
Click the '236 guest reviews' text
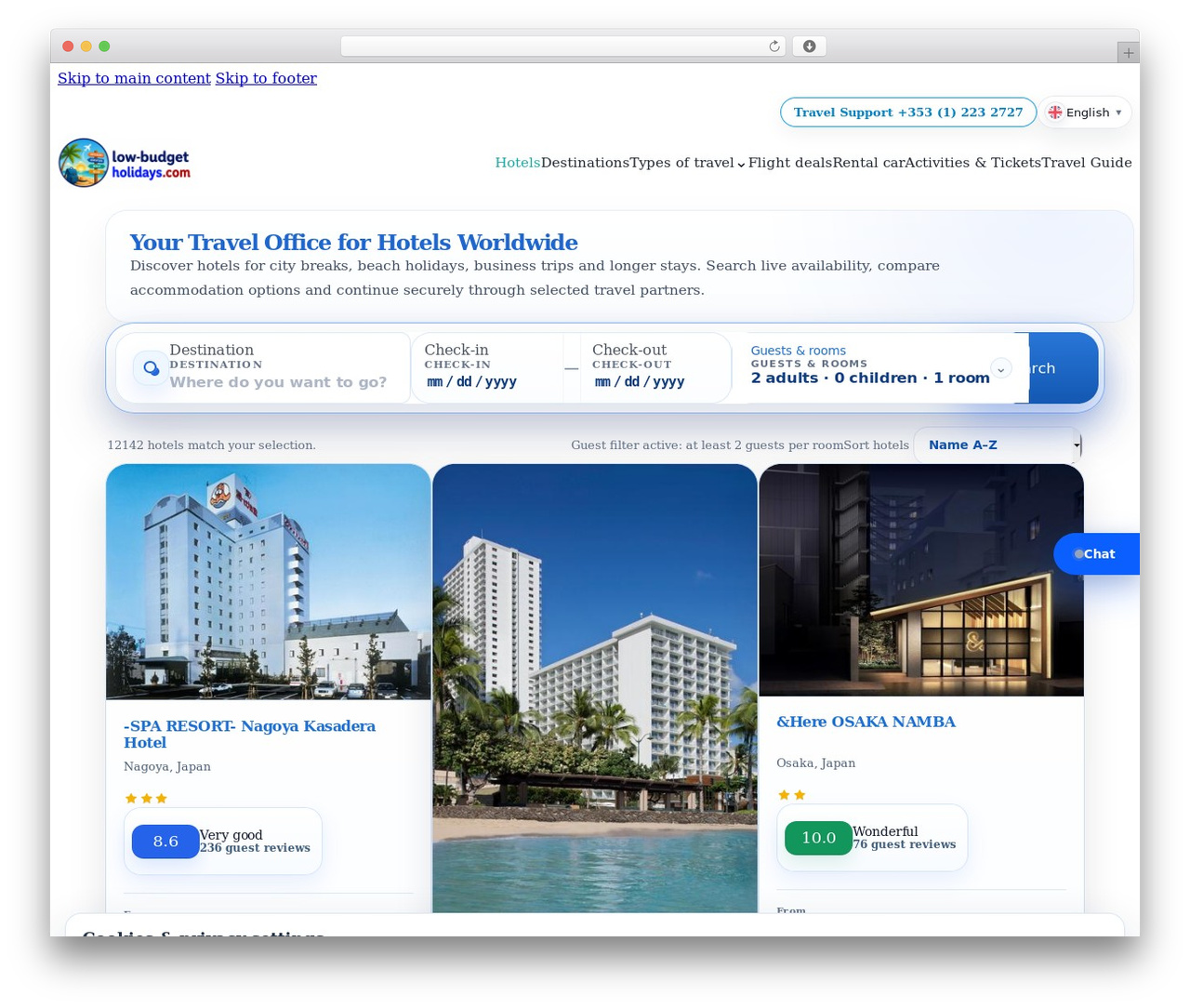click(255, 848)
